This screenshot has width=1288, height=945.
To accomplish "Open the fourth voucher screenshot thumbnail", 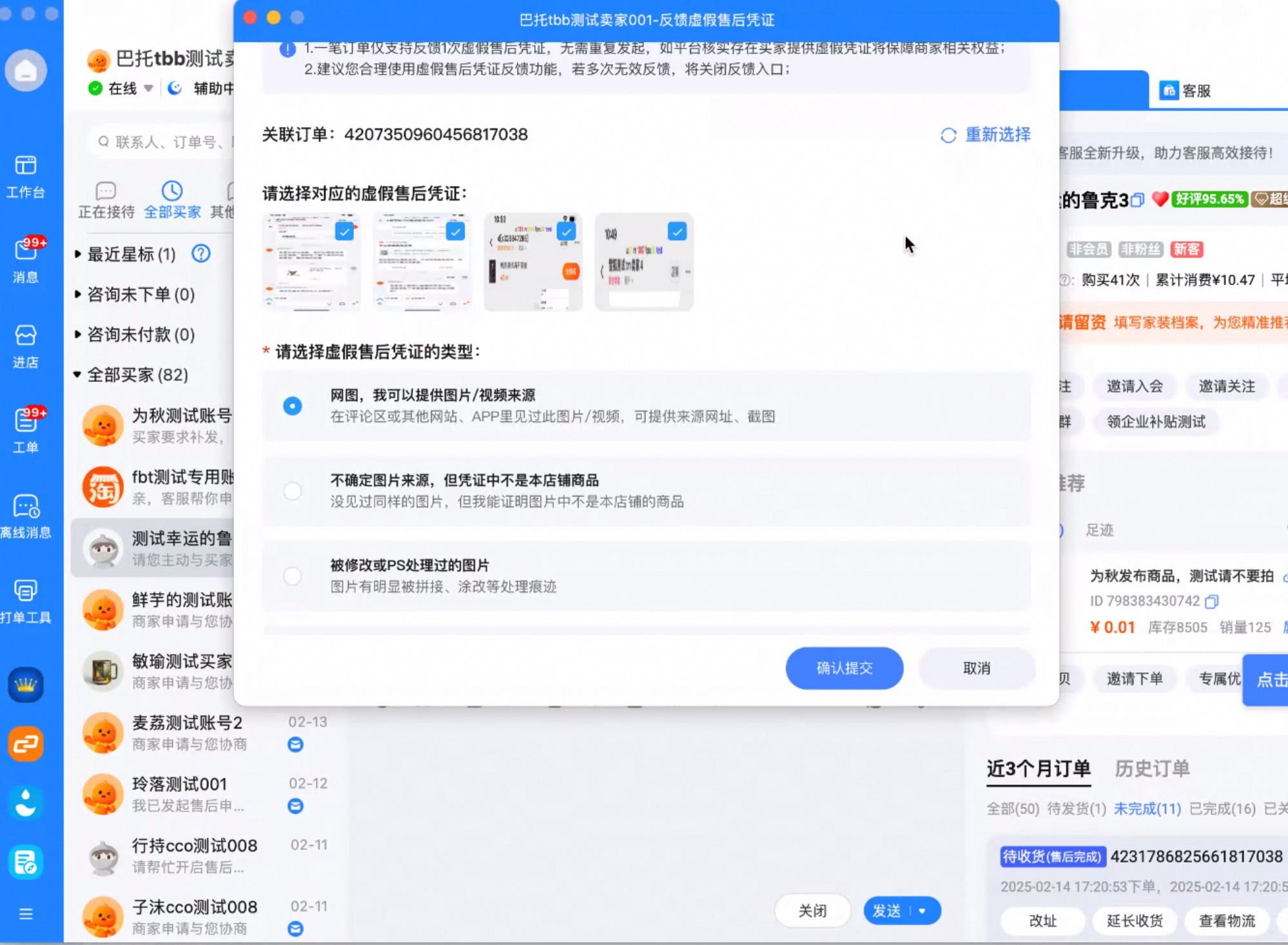I will point(644,262).
